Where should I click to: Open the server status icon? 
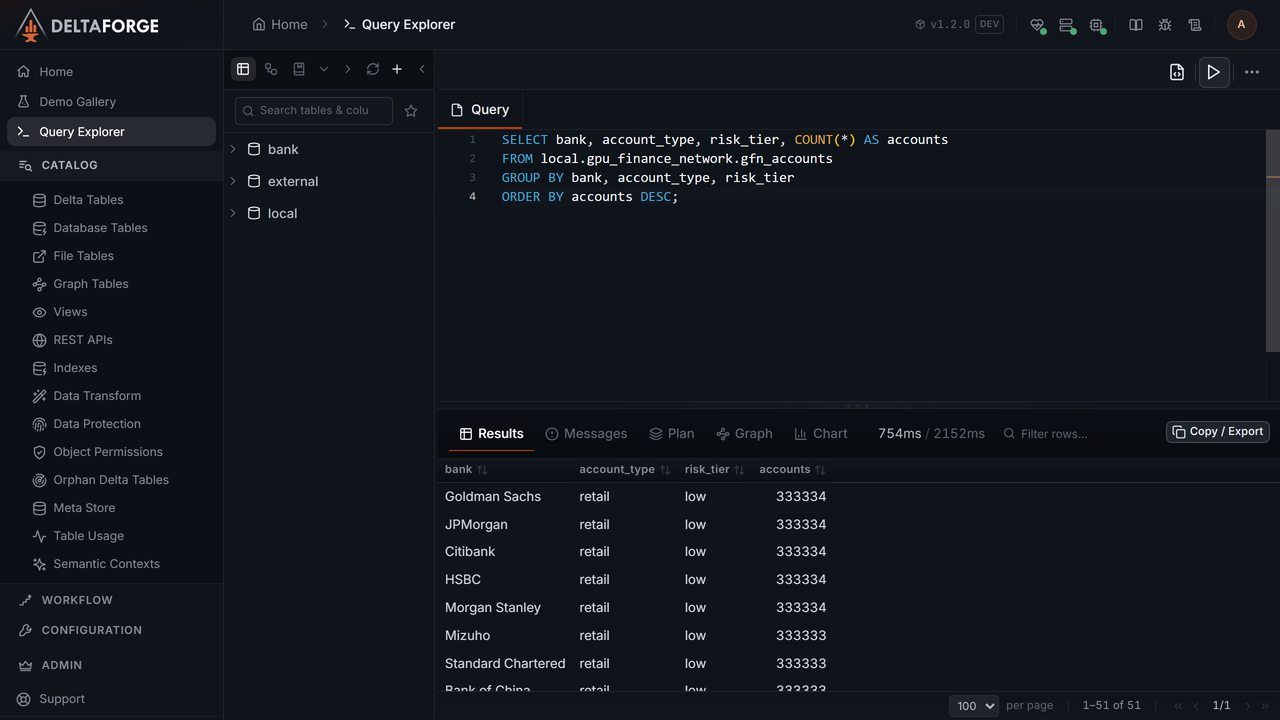(1066, 25)
